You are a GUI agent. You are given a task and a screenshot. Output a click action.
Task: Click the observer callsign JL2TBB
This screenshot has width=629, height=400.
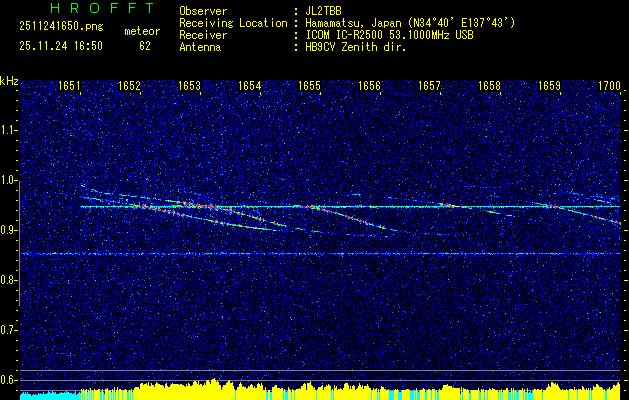[324, 11]
